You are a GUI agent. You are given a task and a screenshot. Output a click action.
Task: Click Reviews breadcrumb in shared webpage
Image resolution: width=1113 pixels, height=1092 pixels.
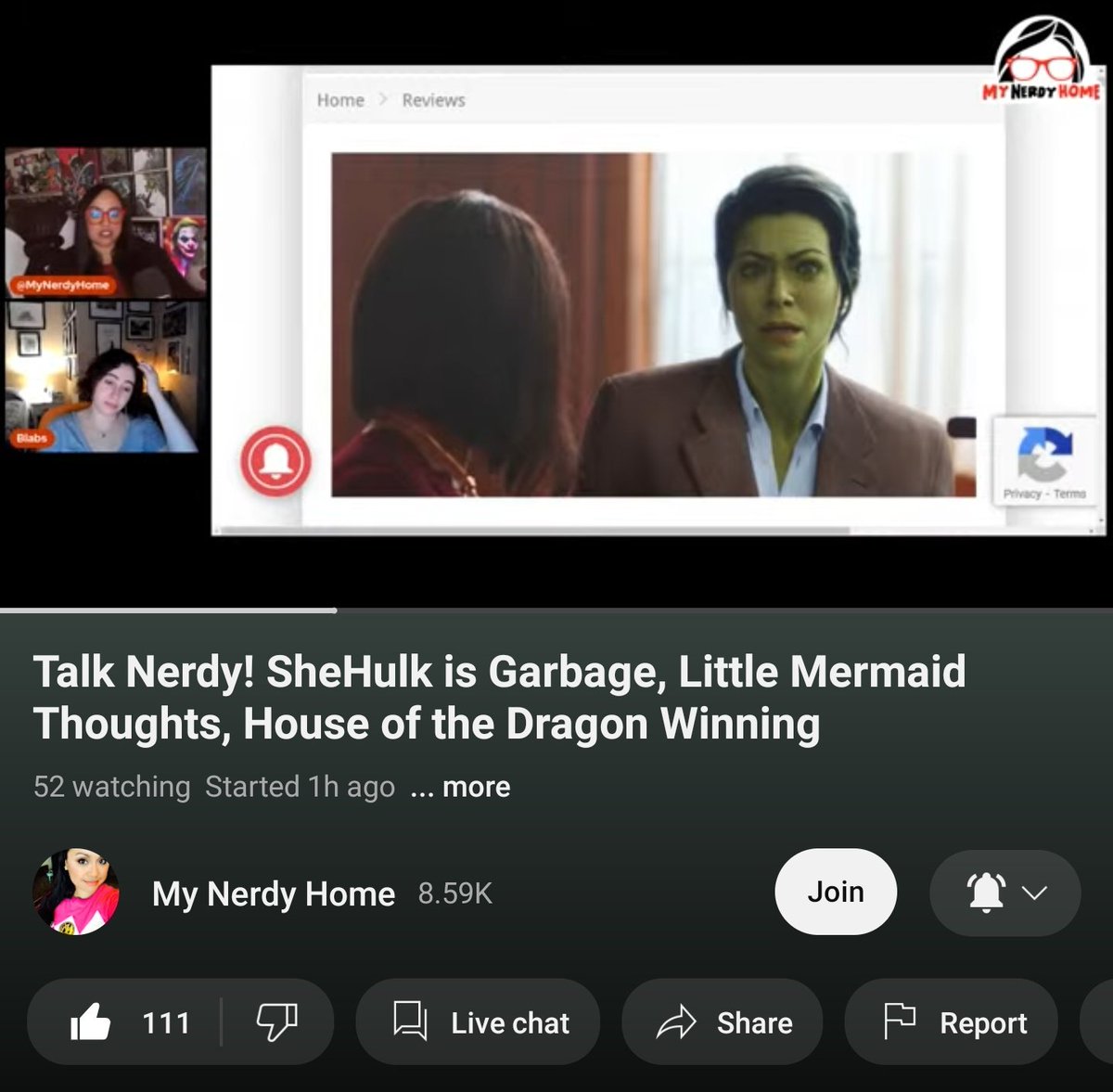tap(433, 100)
